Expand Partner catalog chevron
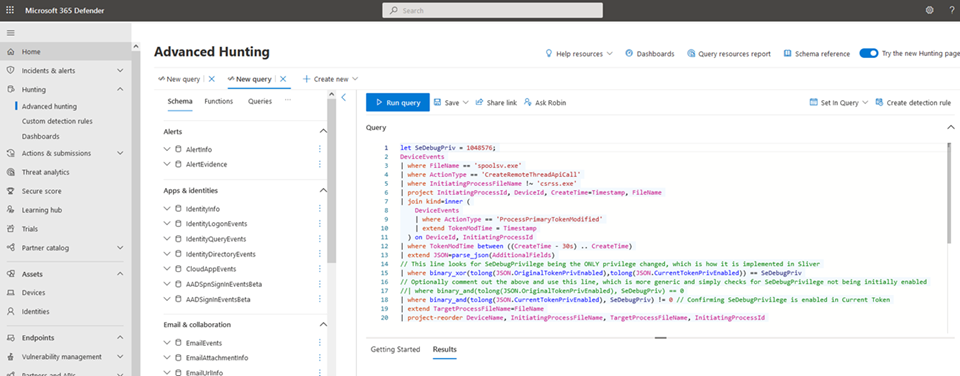 point(120,248)
